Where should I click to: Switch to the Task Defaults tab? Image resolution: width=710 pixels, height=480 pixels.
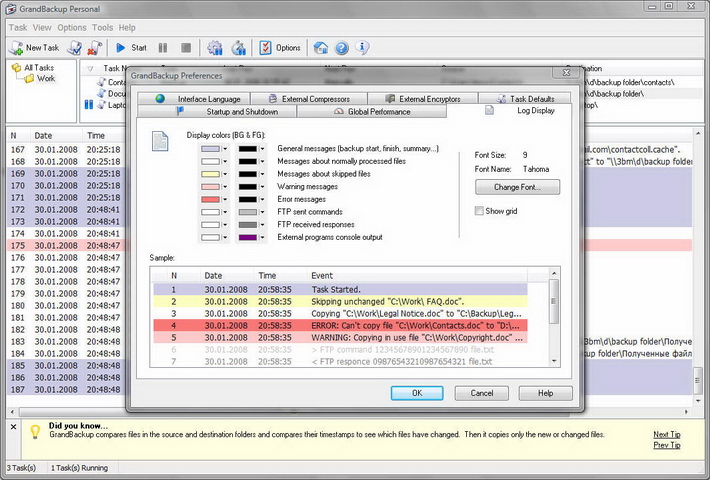(525, 99)
